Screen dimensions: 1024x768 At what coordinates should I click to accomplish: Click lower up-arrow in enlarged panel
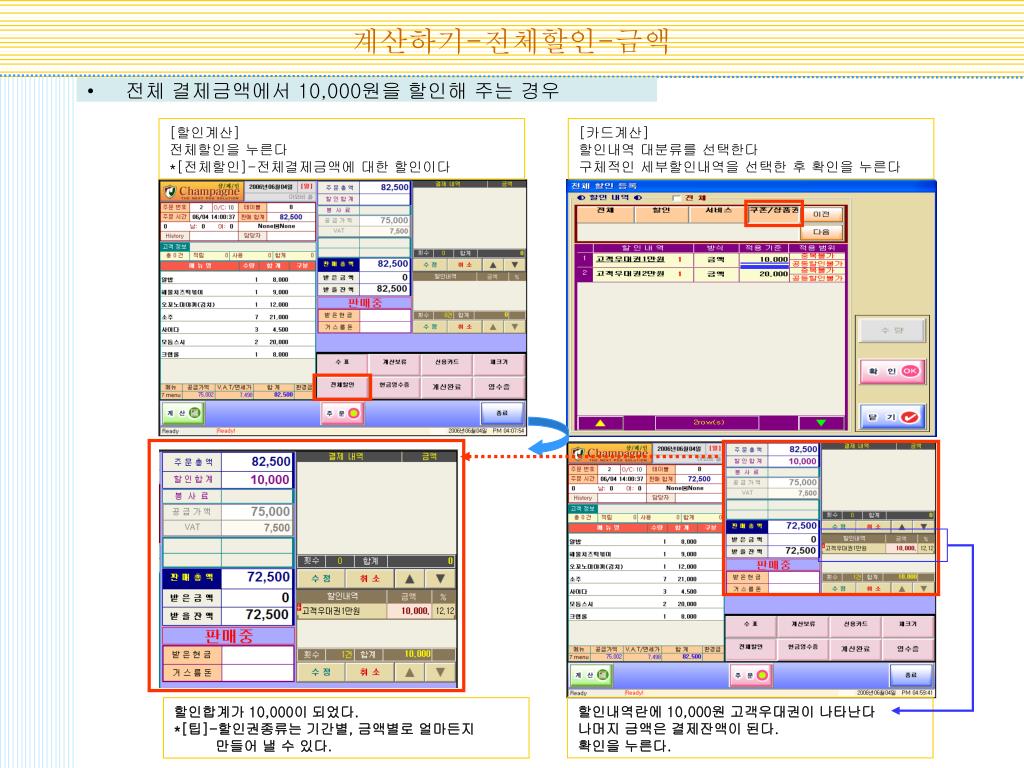(x=409, y=671)
